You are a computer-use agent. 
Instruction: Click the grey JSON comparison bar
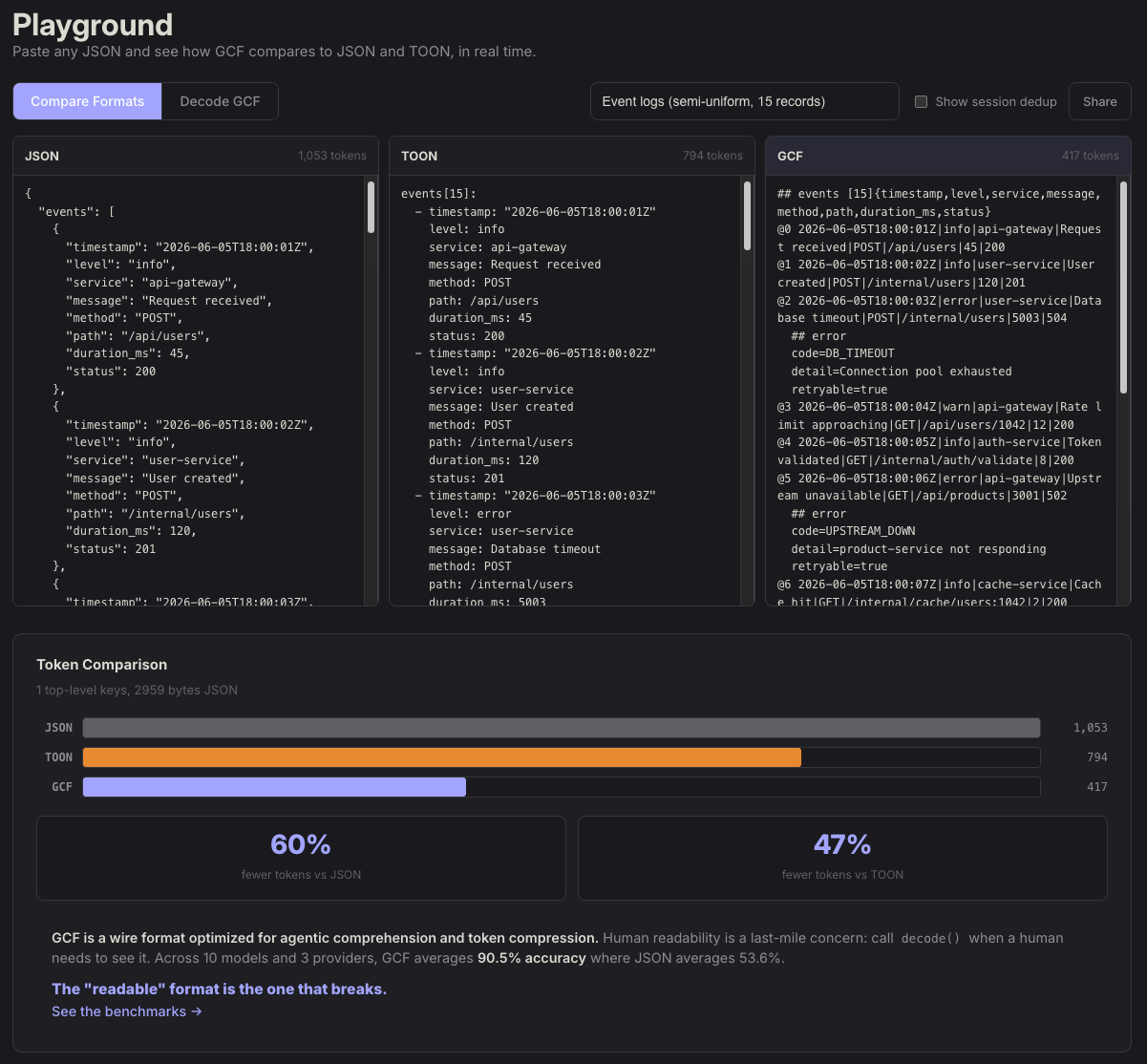[x=562, y=728]
